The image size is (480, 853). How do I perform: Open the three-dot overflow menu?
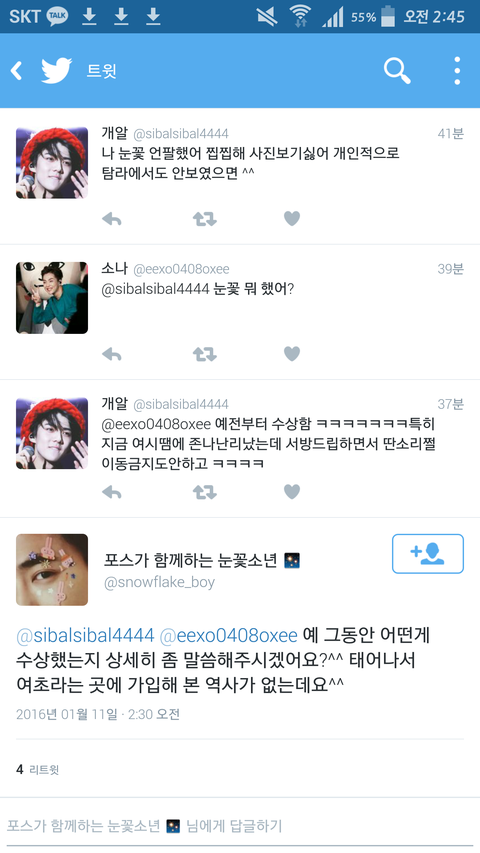457,71
